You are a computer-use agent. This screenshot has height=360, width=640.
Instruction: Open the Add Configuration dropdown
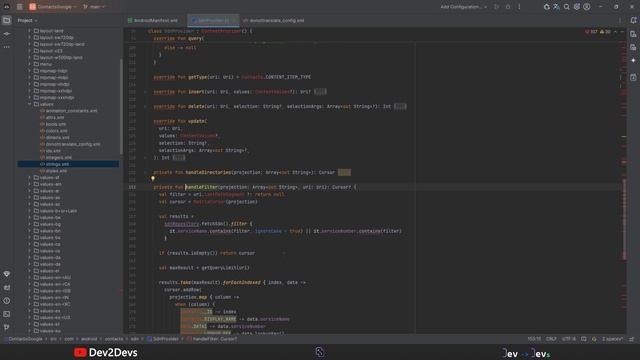click(463, 7)
